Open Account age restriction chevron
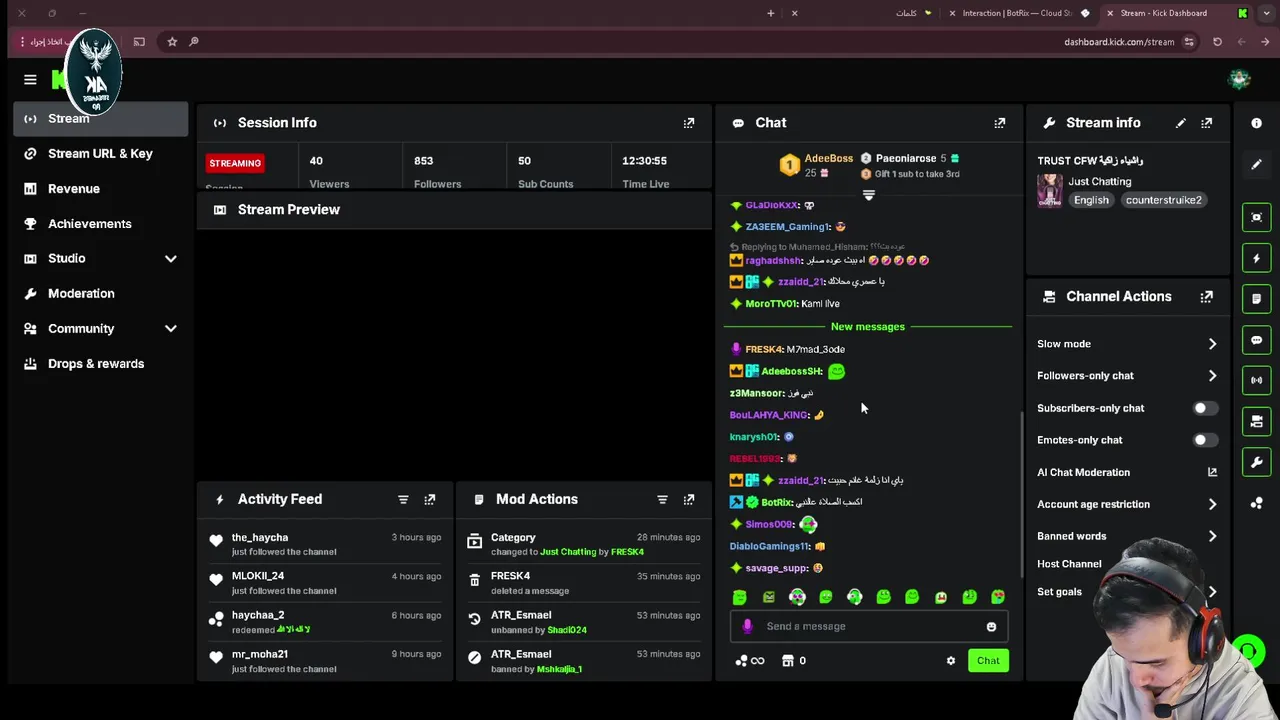Viewport: 1280px width, 720px height. pyautogui.click(x=1212, y=504)
